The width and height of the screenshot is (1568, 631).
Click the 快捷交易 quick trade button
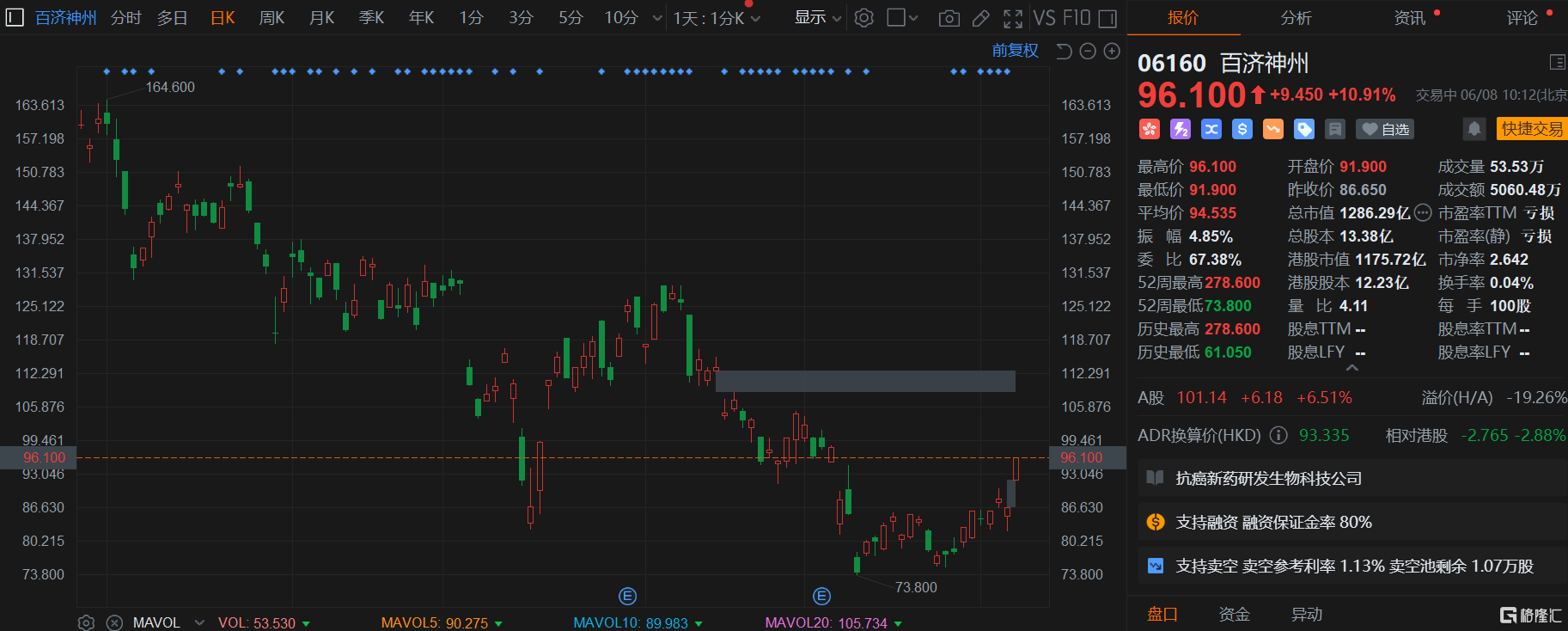coord(1532,129)
